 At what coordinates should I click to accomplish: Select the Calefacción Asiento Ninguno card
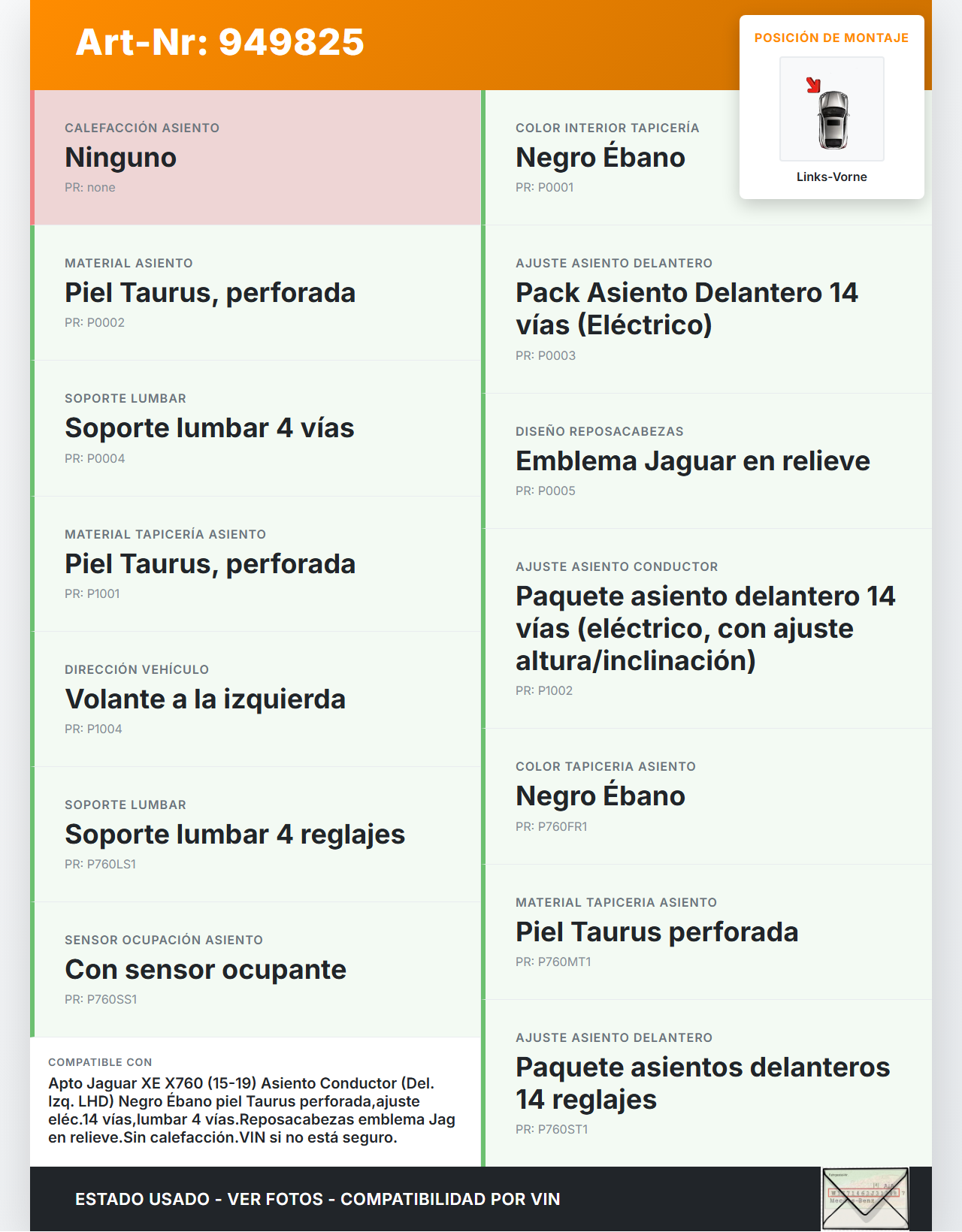[256, 158]
